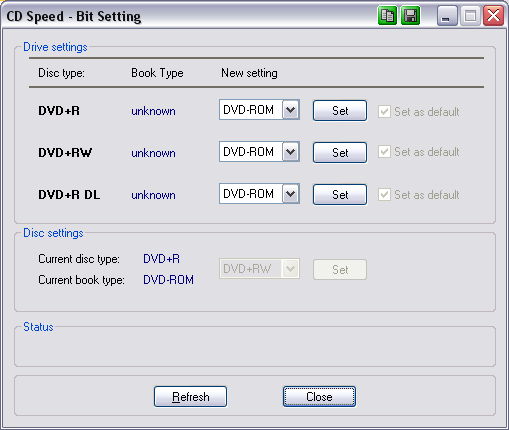Image resolution: width=509 pixels, height=430 pixels.
Task: Click the 'Disc settings' group title
Action: click(53, 233)
